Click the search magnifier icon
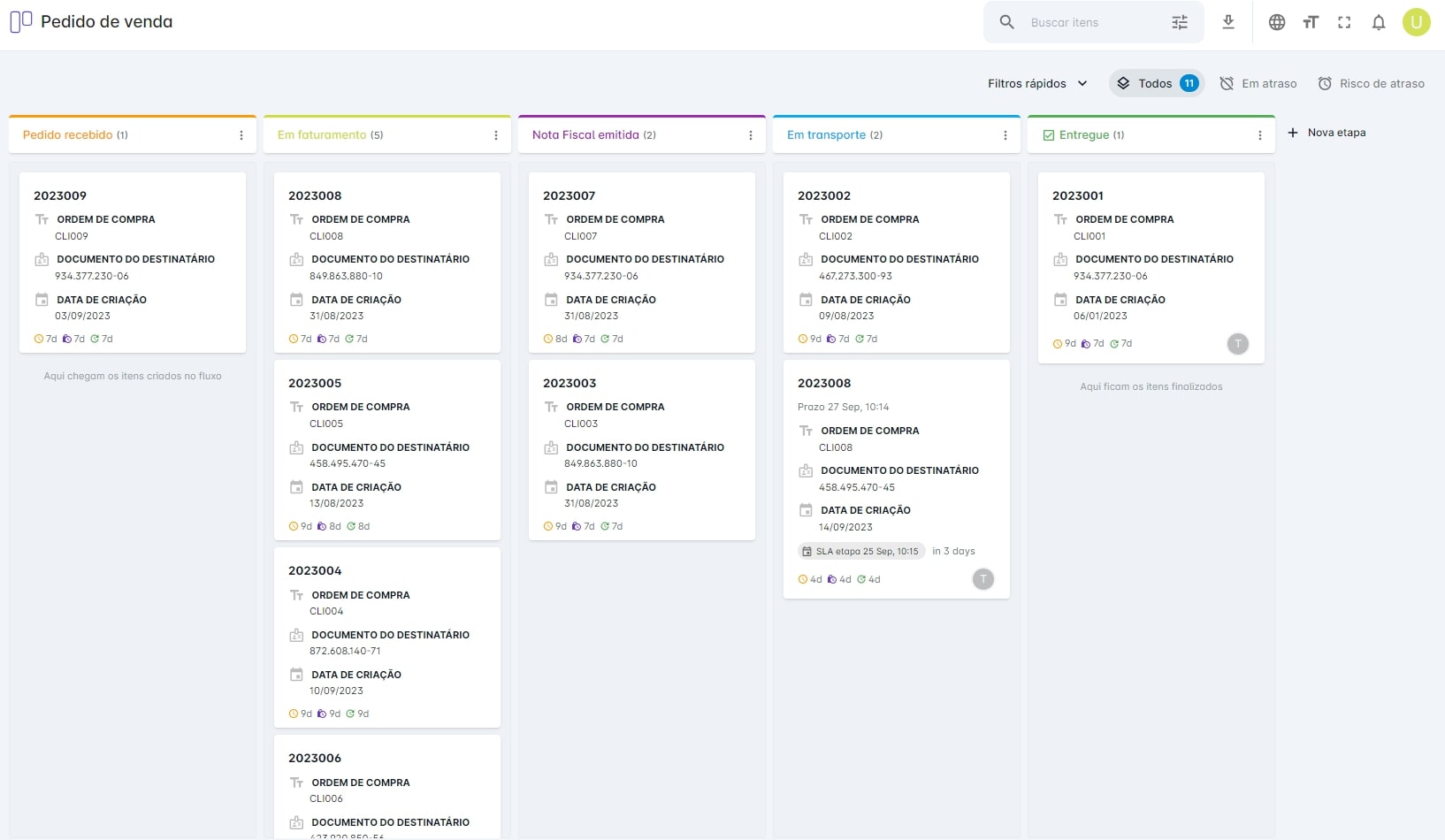The image size is (1445, 840). 1006,22
